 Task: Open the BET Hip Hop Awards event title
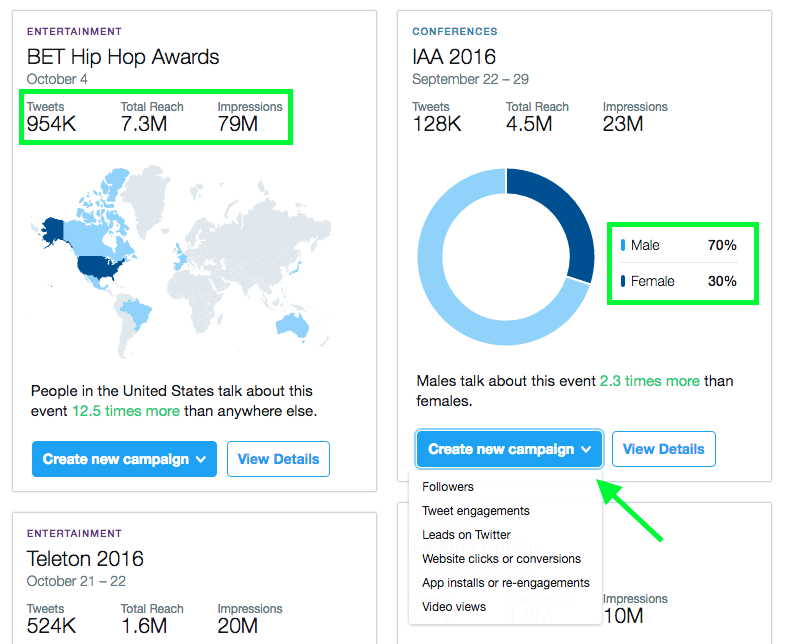[x=123, y=57]
